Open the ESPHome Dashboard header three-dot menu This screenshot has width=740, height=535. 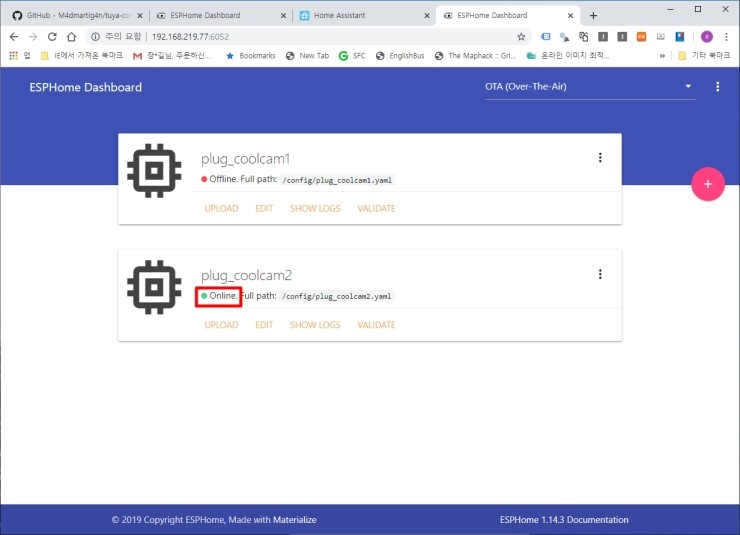pyautogui.click(x=717, y=87)
